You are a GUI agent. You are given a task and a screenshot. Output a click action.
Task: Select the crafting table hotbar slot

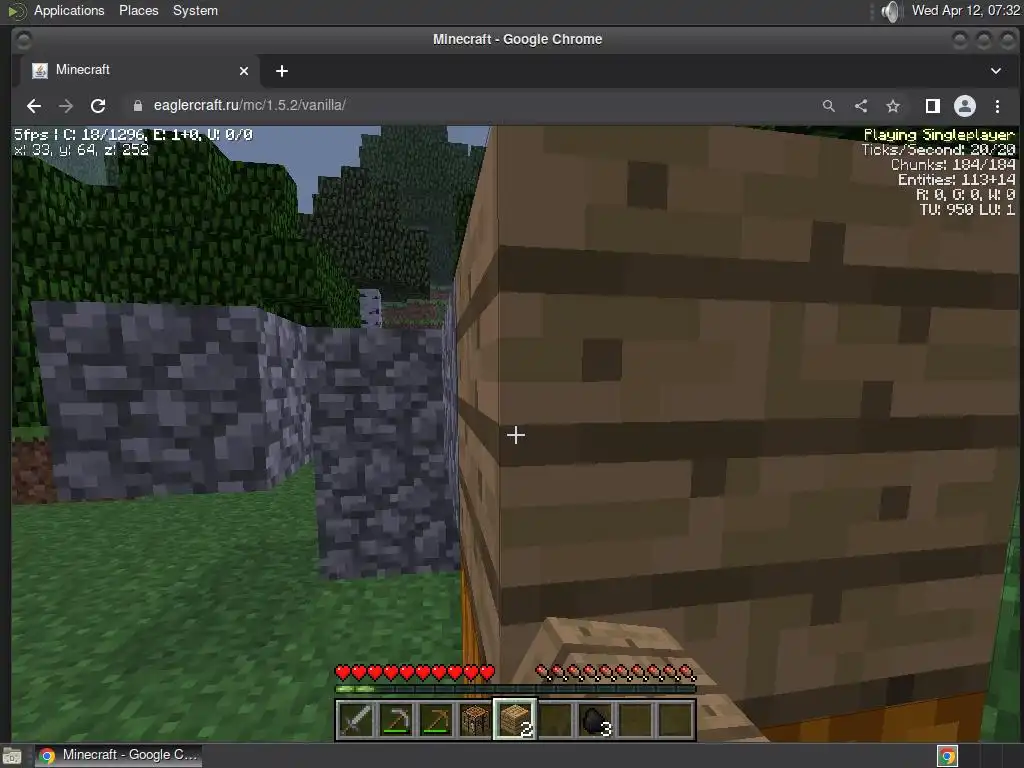(x=475, y=720)
